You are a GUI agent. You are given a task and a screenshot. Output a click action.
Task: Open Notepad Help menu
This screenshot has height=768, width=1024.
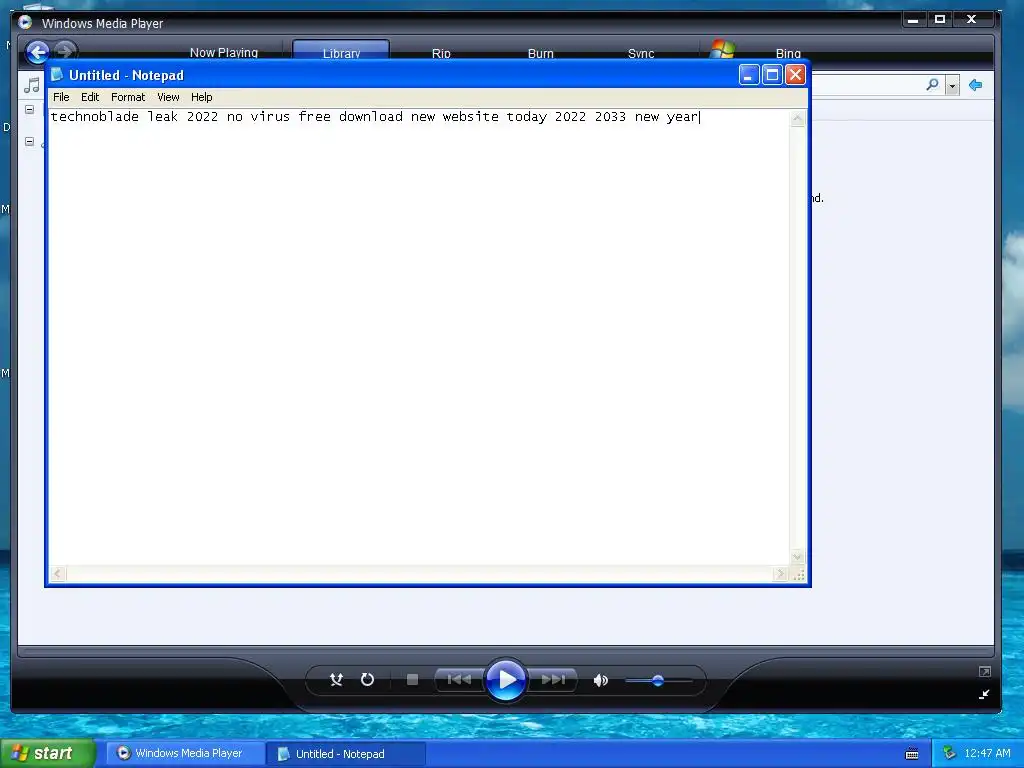[x=201, y=97]
